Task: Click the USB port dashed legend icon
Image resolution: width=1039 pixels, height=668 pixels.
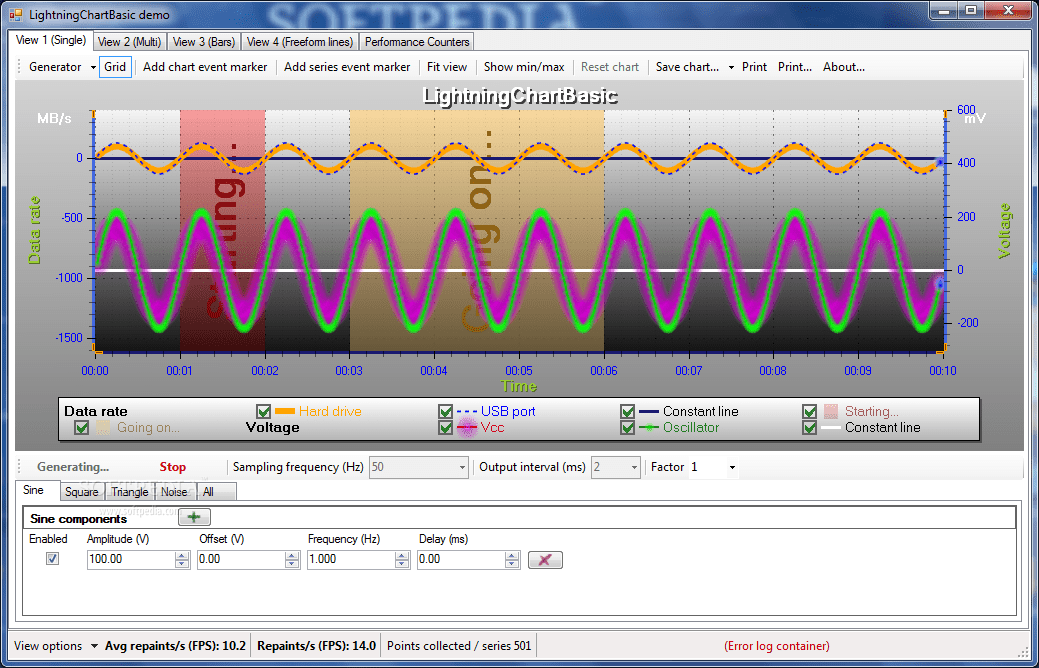Action: (x=467, y=412)
